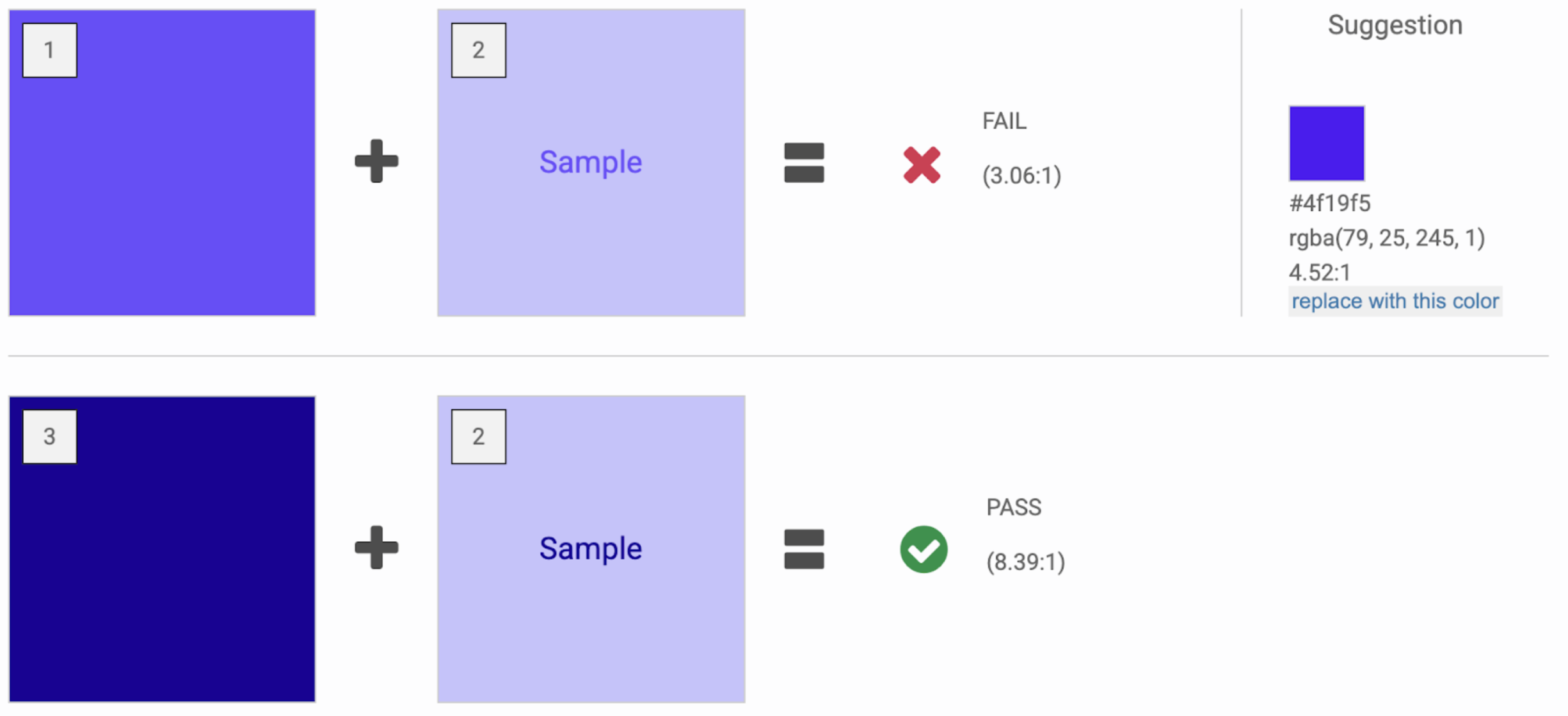Click the FAIL contrast ratio (3.06:1)
Screen dimensions: 1568x716
tap(1021, 175)
